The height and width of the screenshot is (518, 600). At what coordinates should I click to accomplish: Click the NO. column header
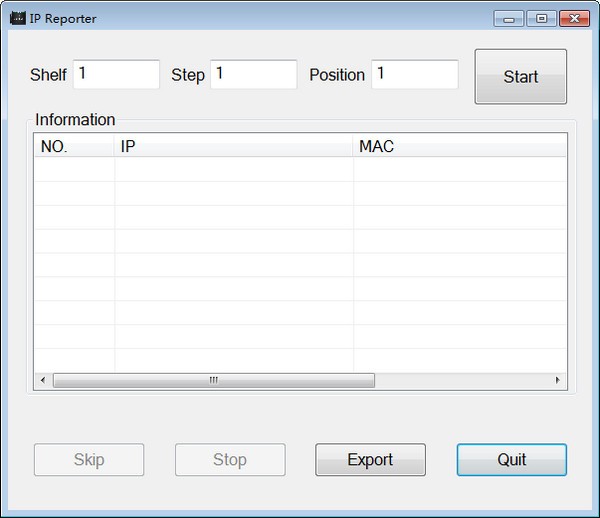pos(74,146)
